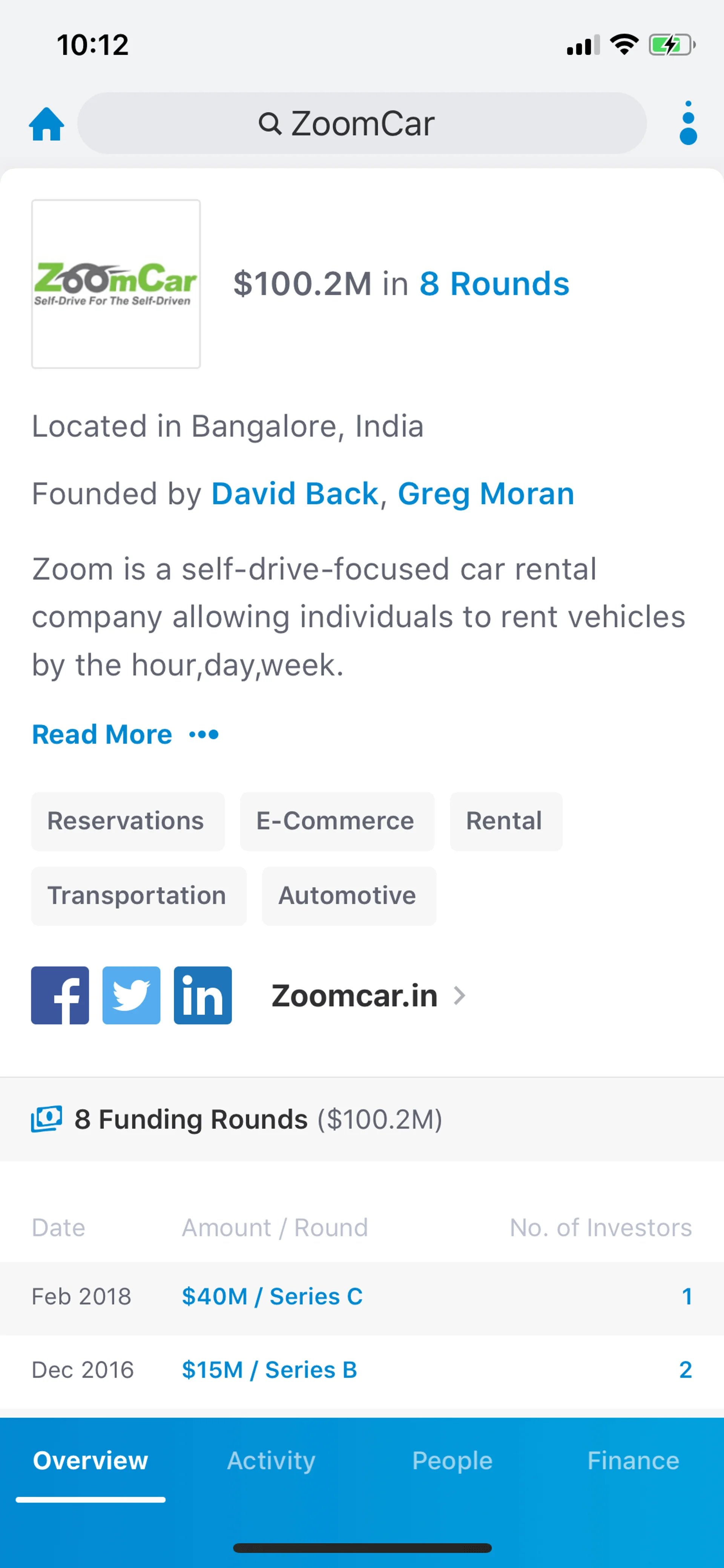Tap the ZoomCar logo thumbnail

pyautogui.click(x=116, y=284)
